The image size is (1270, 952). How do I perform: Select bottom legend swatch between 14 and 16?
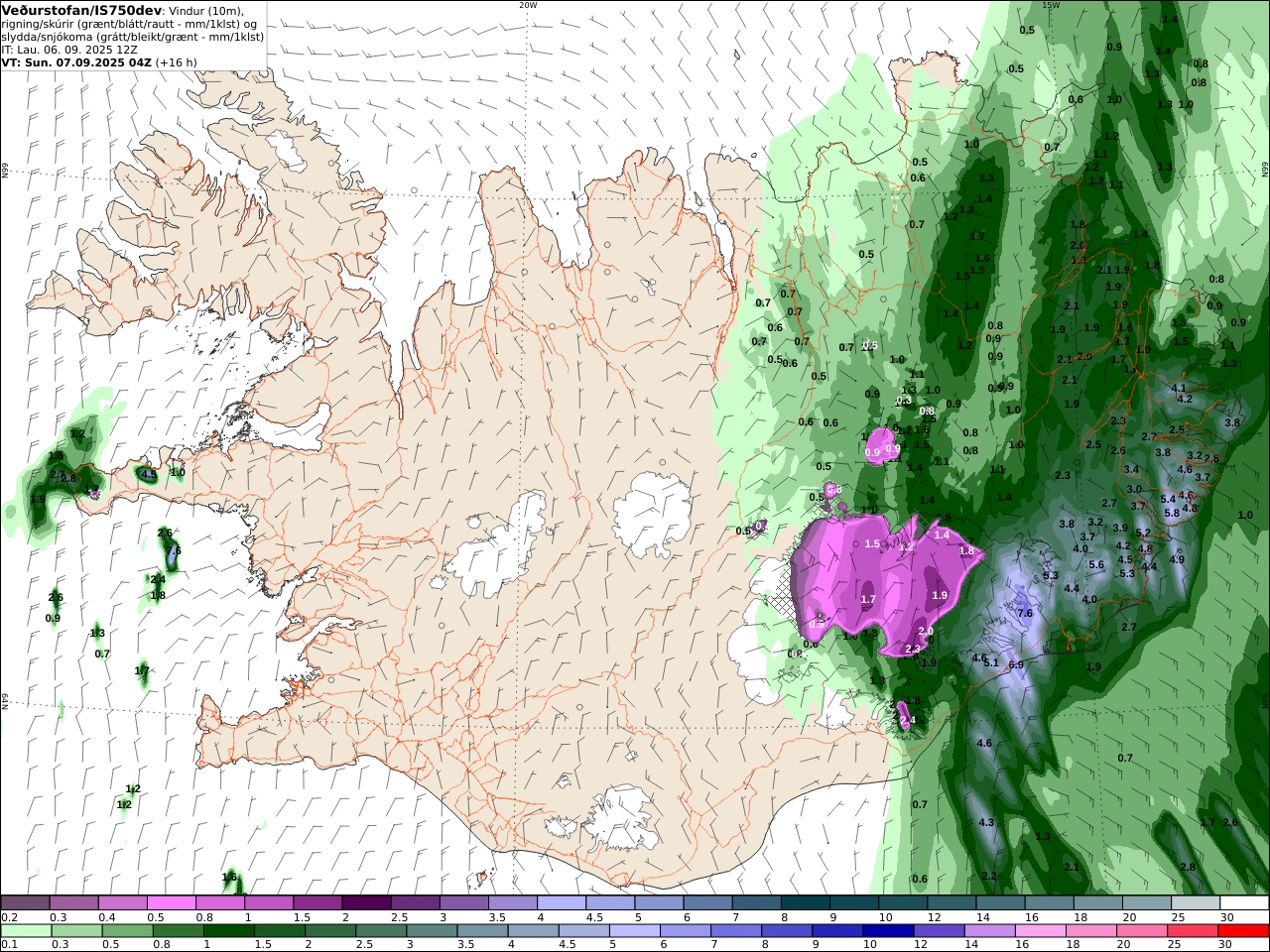[x=989, y=931]
